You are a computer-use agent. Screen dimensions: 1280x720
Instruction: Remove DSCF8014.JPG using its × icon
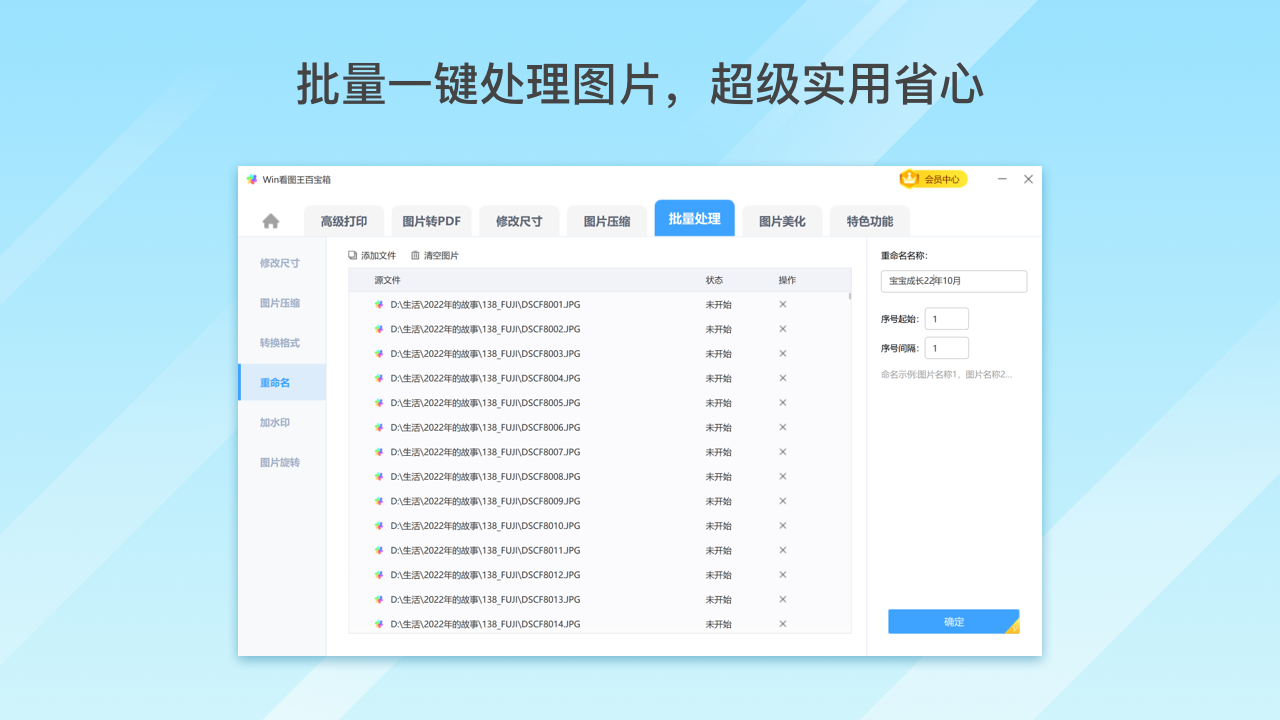782,623
